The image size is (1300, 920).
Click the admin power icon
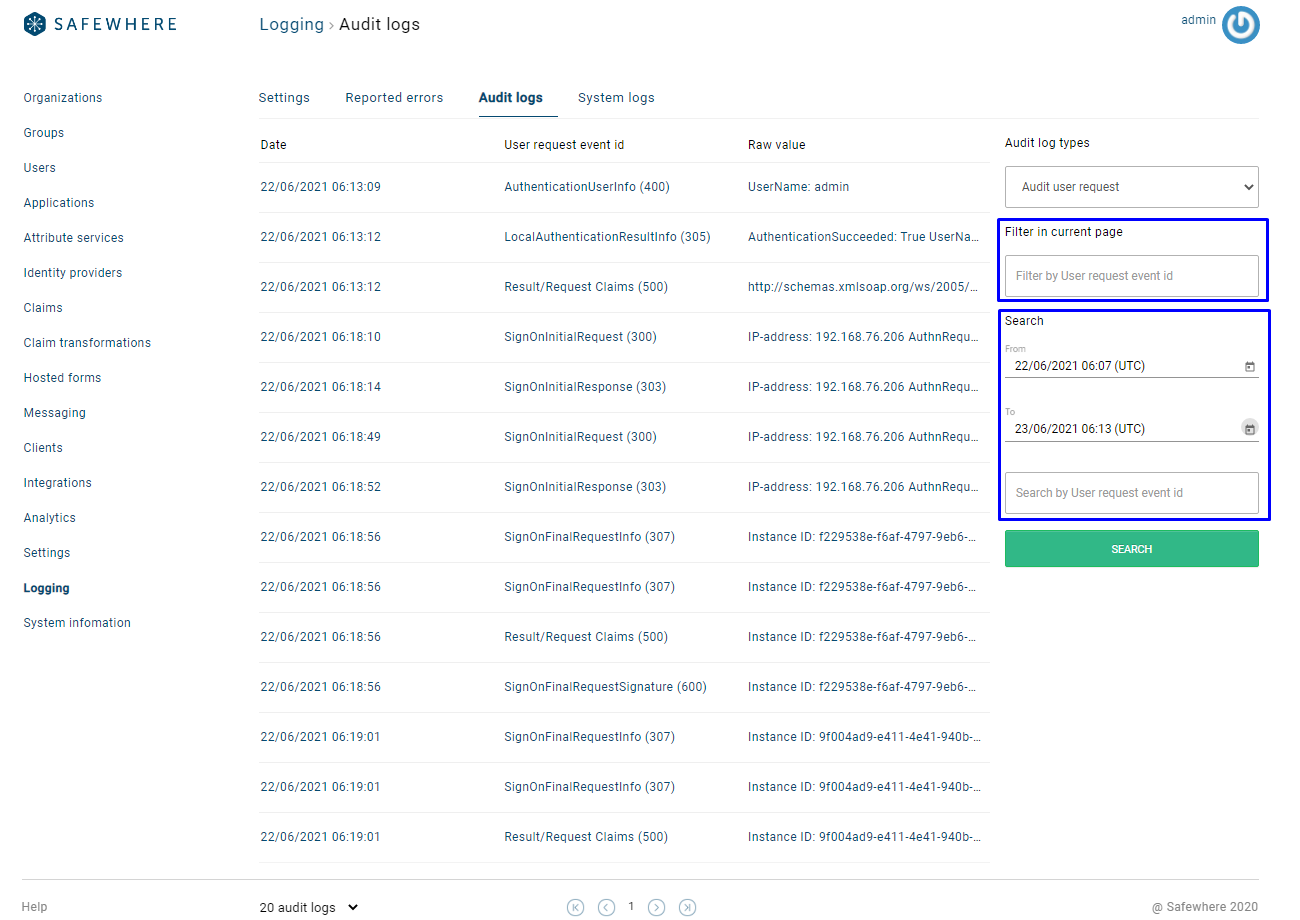pos(1241,26)
